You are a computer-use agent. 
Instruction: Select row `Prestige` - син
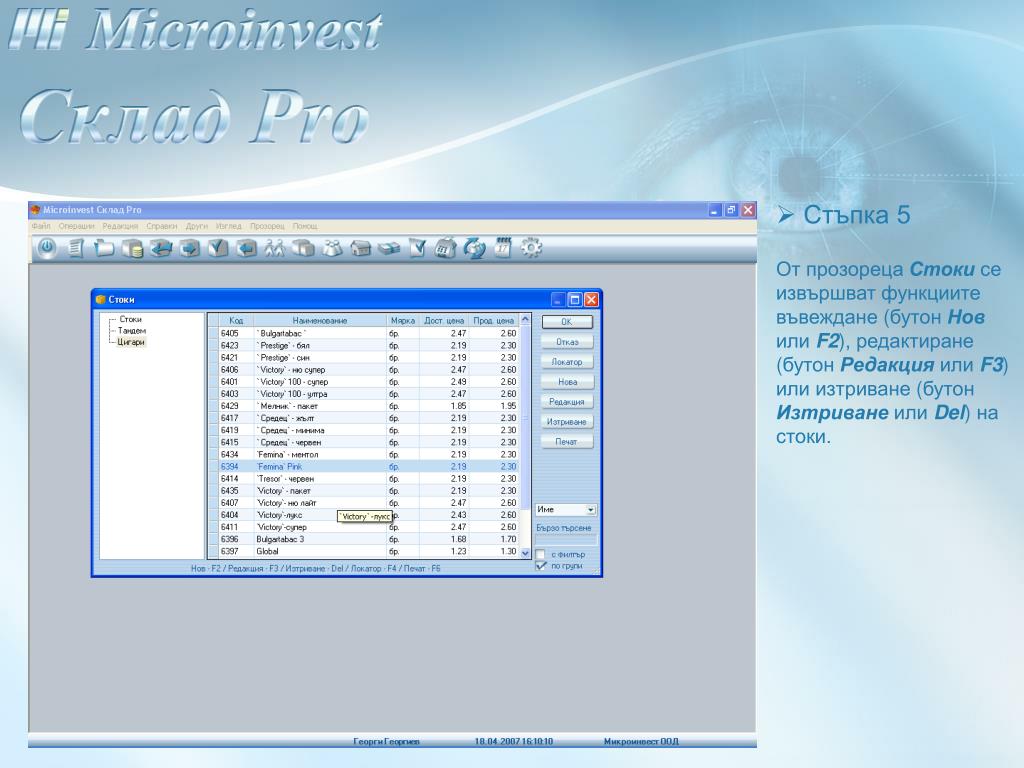[x=364, y=358]
